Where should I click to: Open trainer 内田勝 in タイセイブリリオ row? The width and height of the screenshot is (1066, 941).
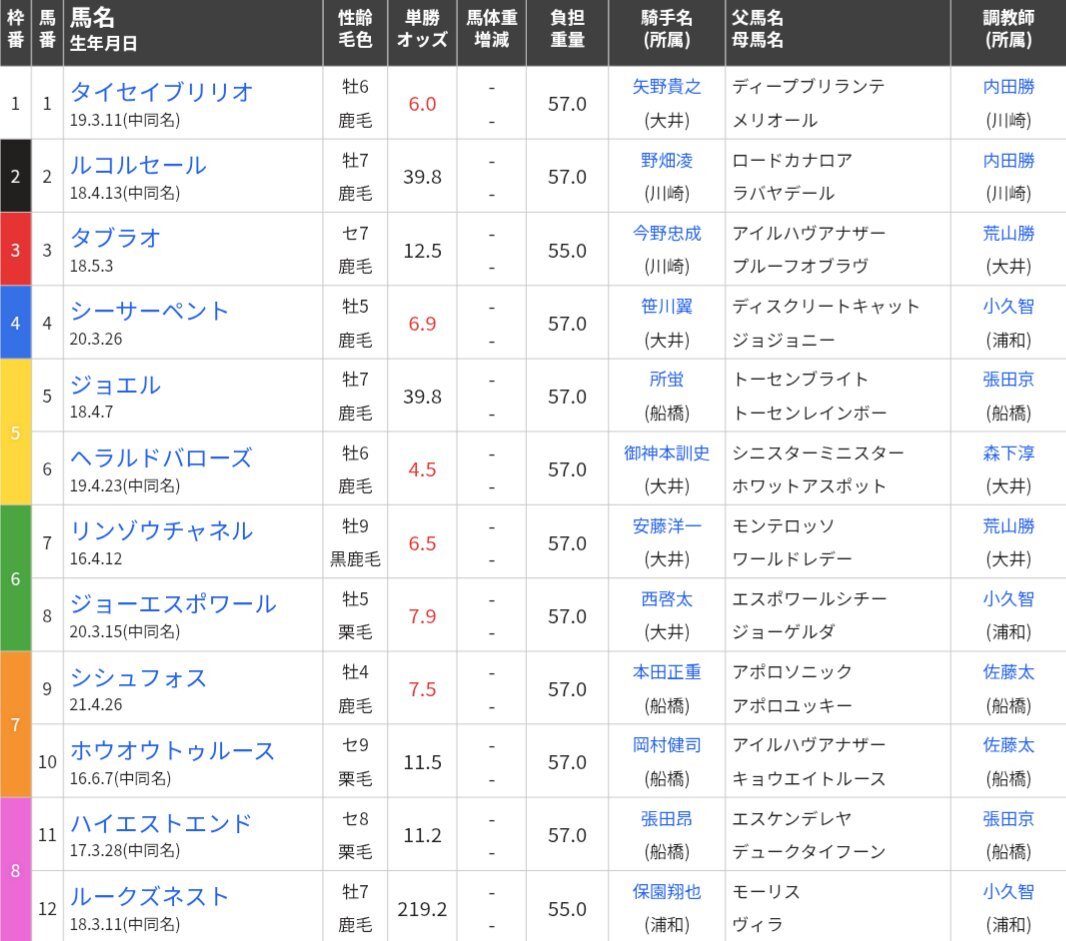(1008, 86)
